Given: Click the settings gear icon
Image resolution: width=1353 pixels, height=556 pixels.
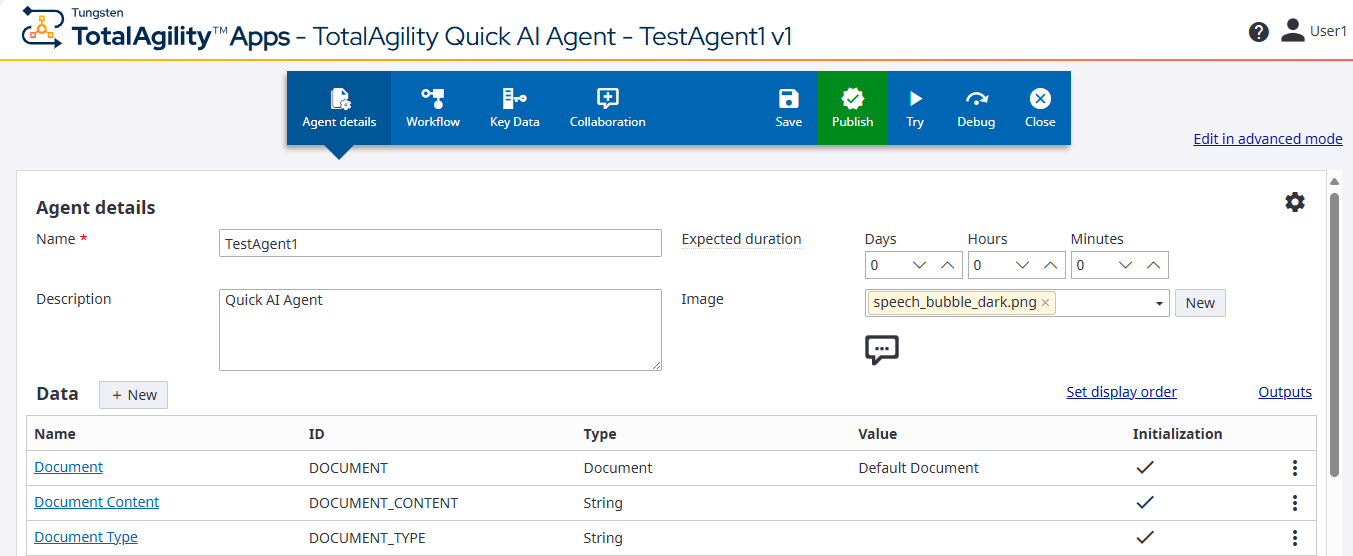Looking at the screenshot, I should (1294, 203).
